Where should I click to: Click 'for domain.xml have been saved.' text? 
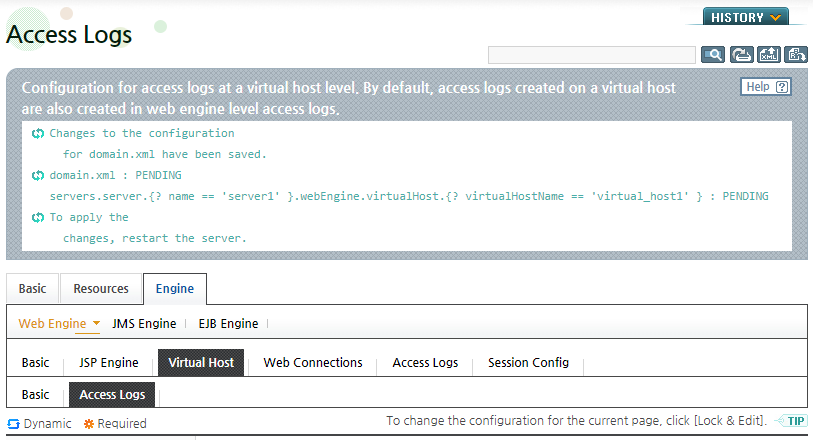[x=164, y=154]
